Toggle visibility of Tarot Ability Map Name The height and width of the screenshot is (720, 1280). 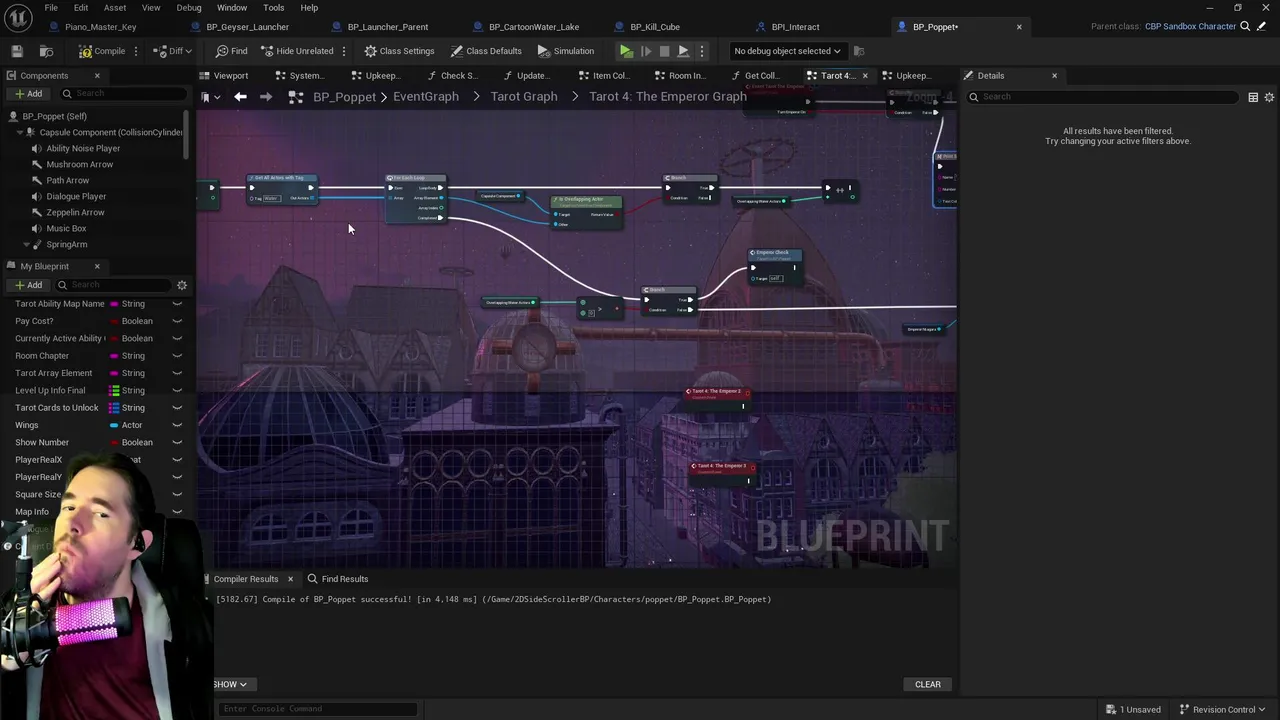click(177, 304)
